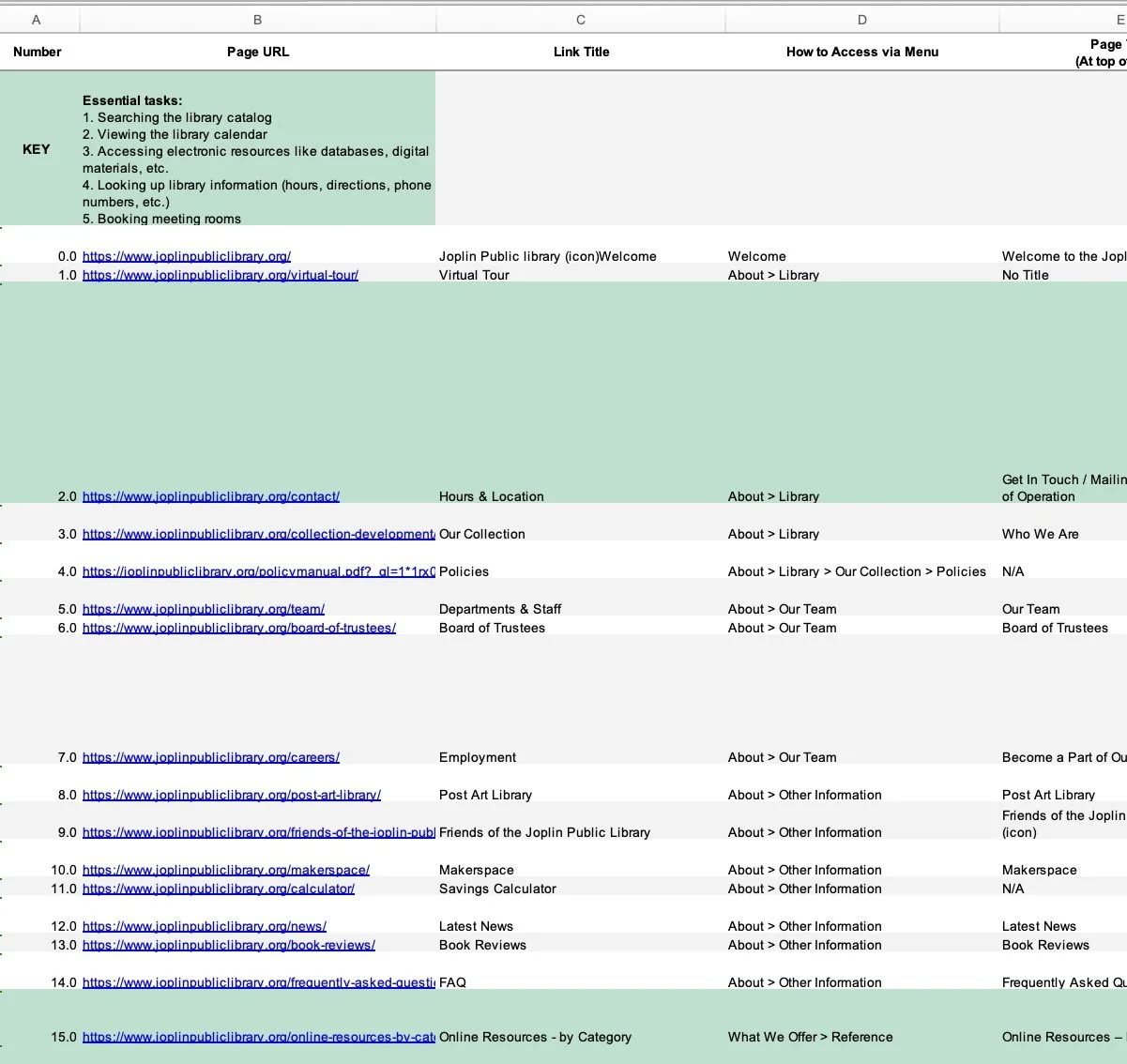The width and height of the screenshot is (1127, 1064).
Task: Select Online Resources - by Category title cell
Action: click(580, 1017)
